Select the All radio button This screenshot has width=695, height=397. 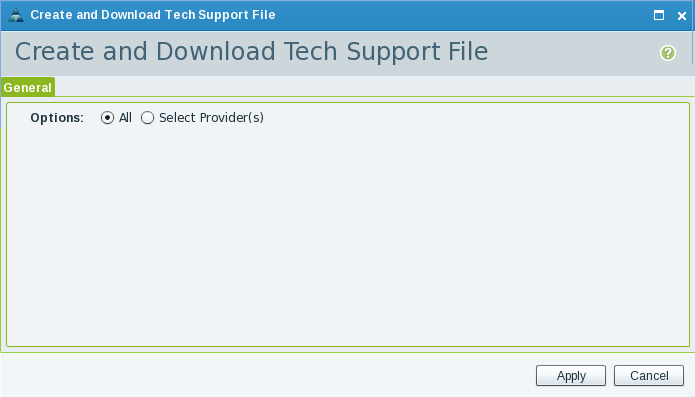tap(107, 117)
